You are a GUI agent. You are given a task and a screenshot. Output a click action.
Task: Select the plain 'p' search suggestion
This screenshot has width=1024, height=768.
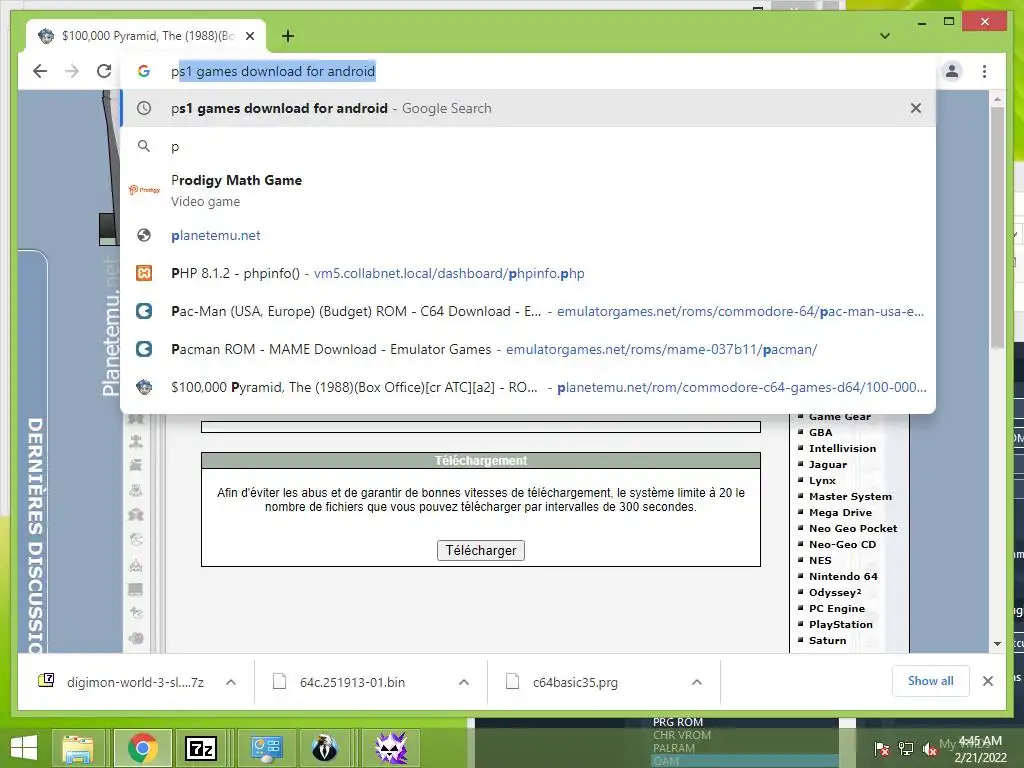pos(528,146)
